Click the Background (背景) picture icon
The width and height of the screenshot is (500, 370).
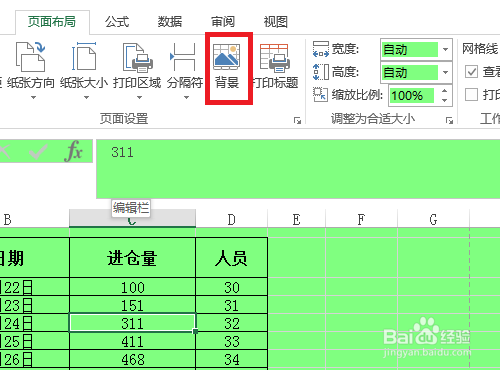coord(227,57)
